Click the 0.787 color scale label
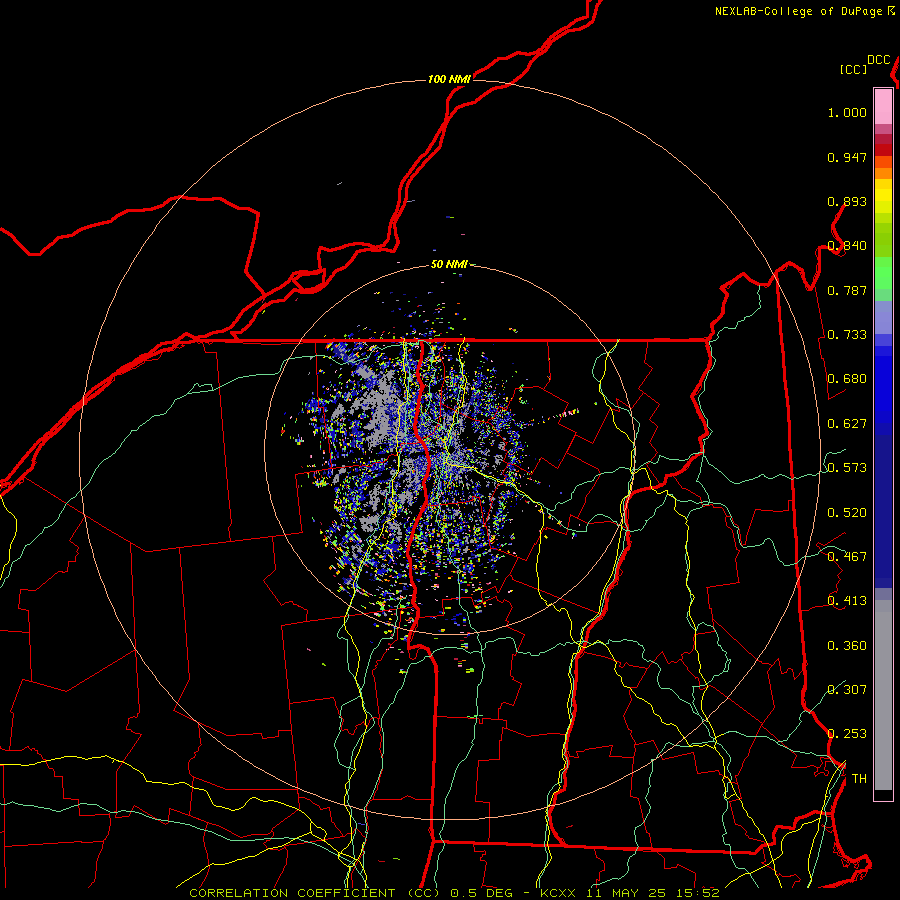Image resolution: width=900 pixels, height=900 pixels. click(847, 290)
